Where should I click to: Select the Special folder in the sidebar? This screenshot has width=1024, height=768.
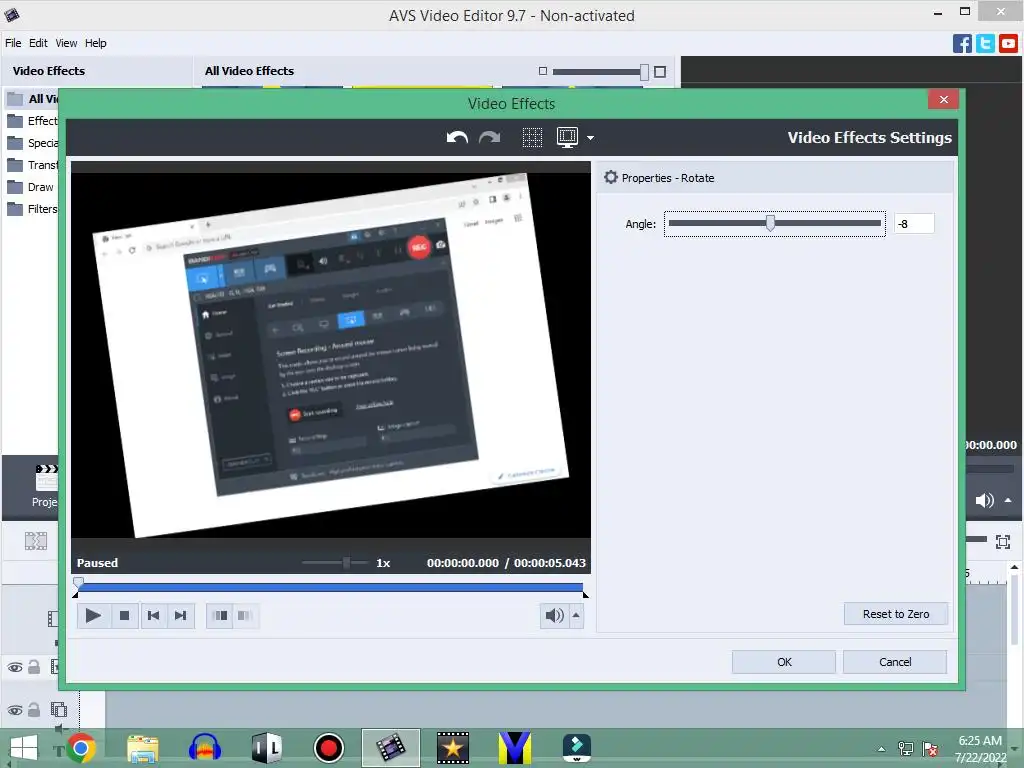(x=33, y=143)
